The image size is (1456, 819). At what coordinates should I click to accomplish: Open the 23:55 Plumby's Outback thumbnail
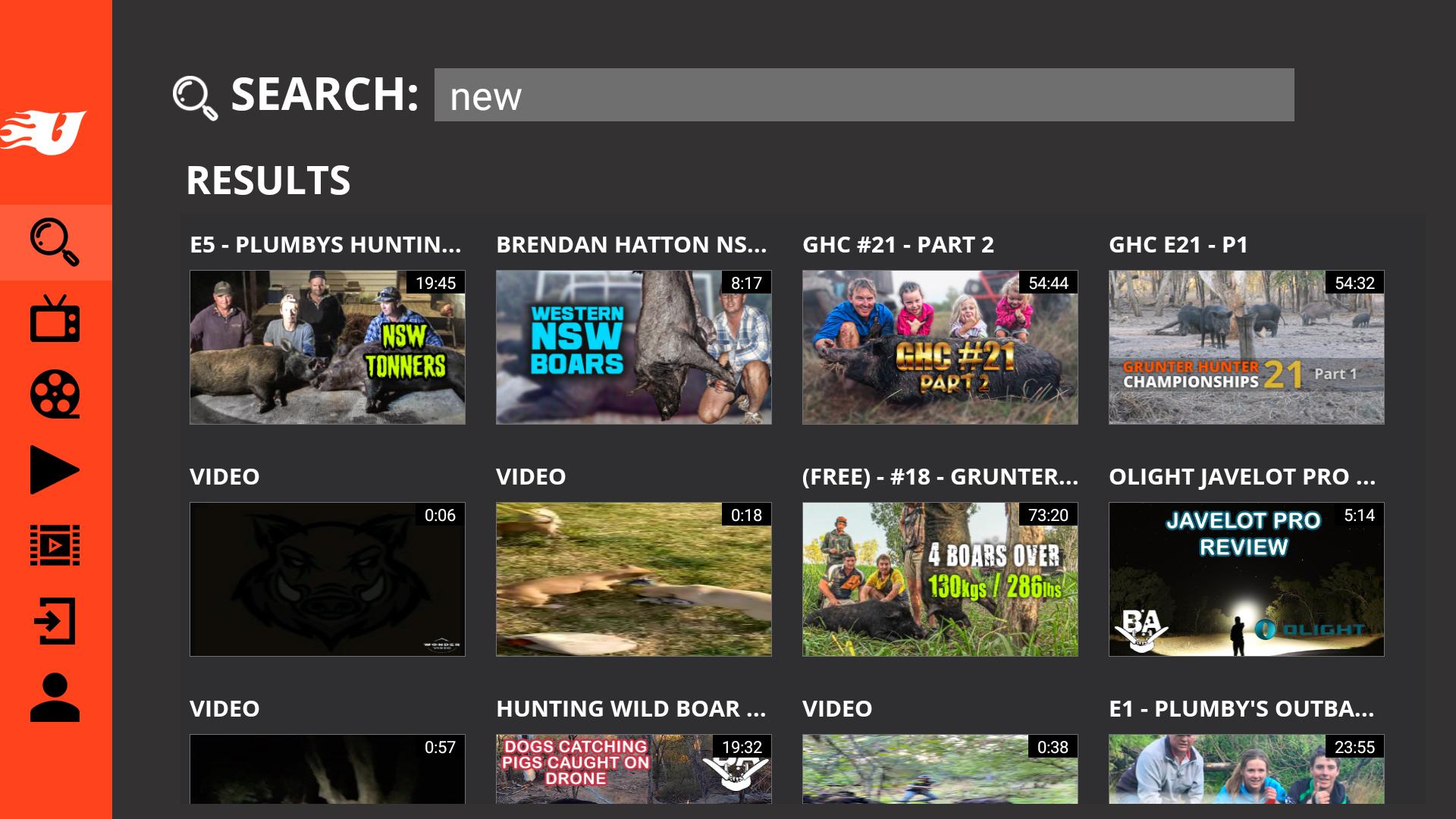point(1247,769)
